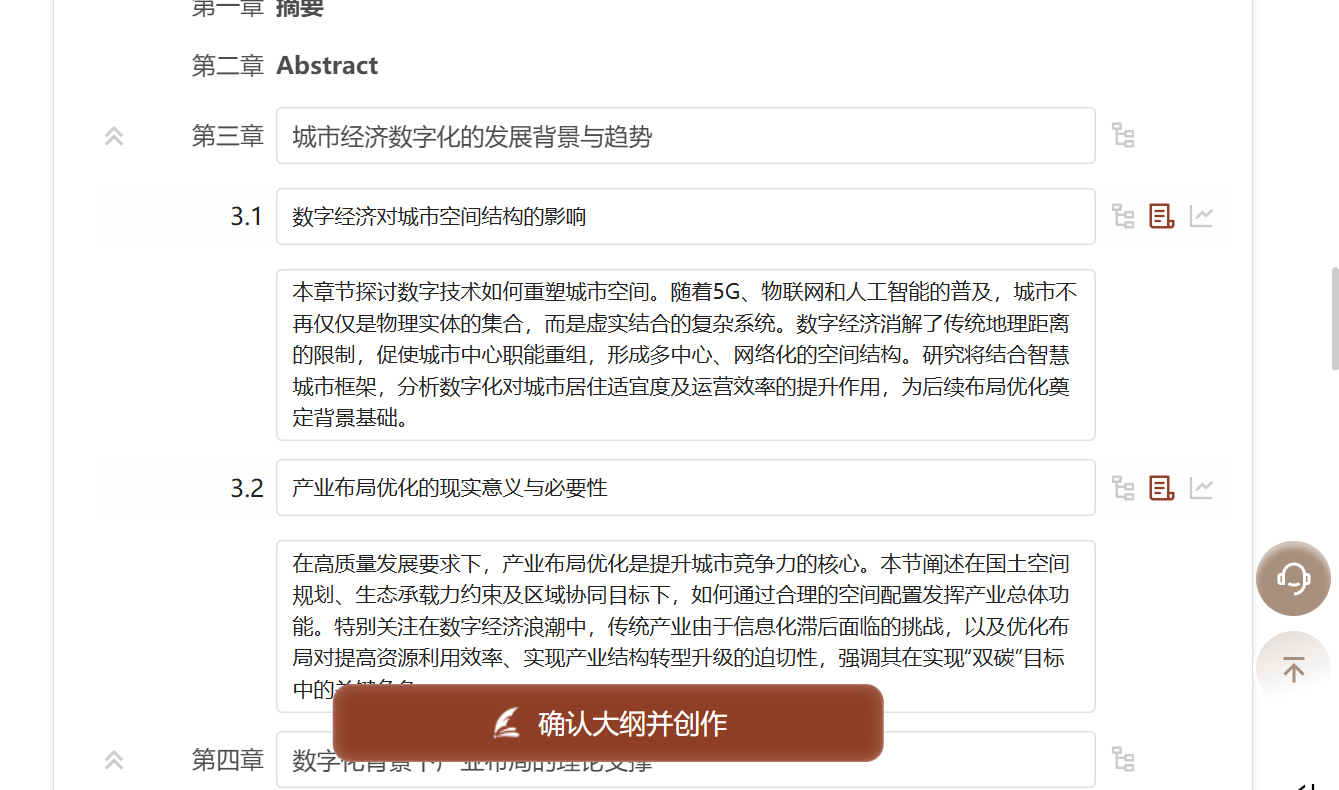Click the Abstract chapter heading
The height and width of the screenshot is (790, 1339).
coord(327,66)
